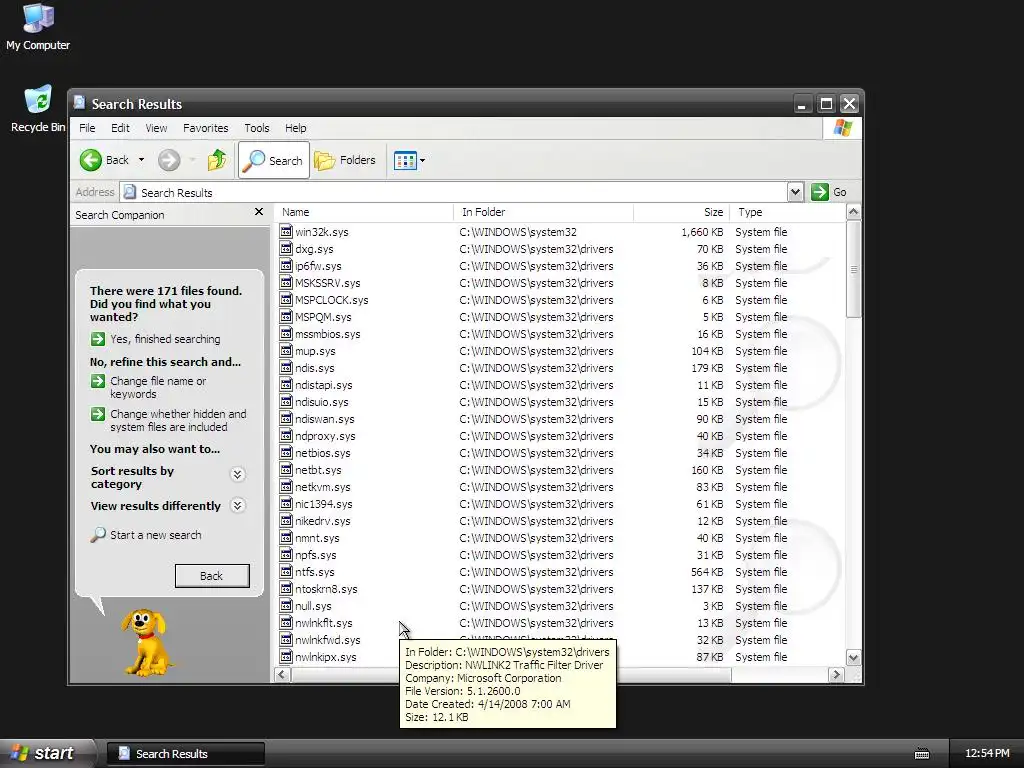Select the nikedrv.sys file icon
Screen dimensions: 1024x768
pyautogui.click(x=285, y=520)
